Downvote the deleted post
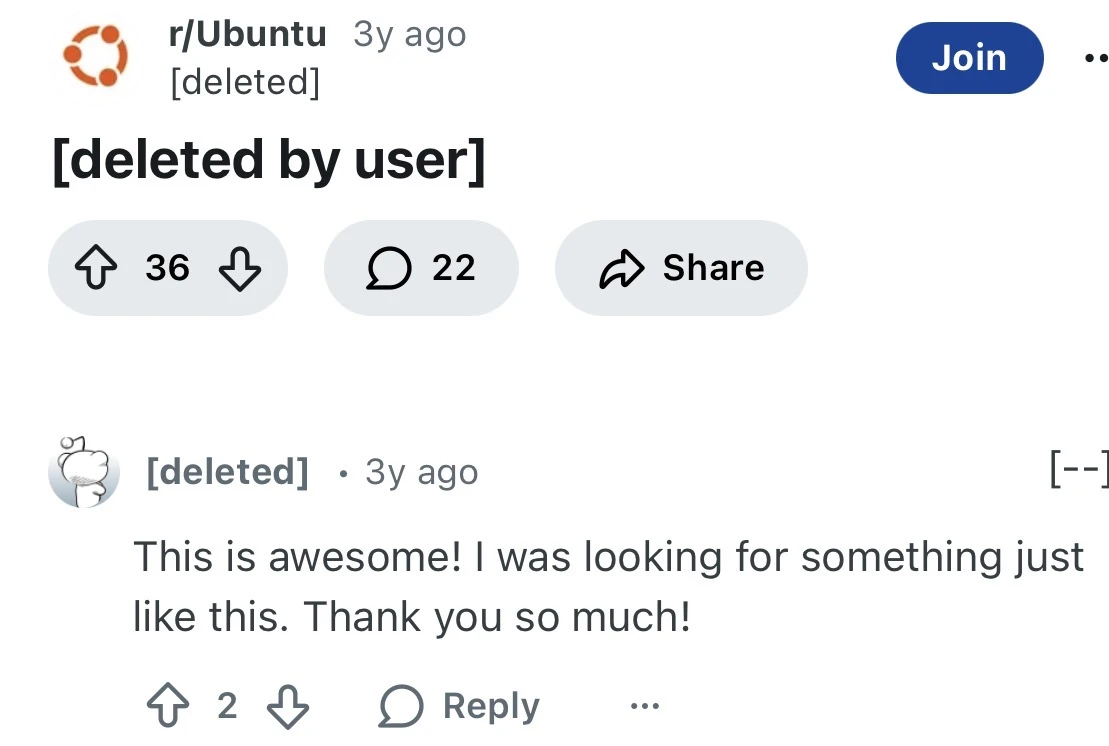 pos(239,268)
